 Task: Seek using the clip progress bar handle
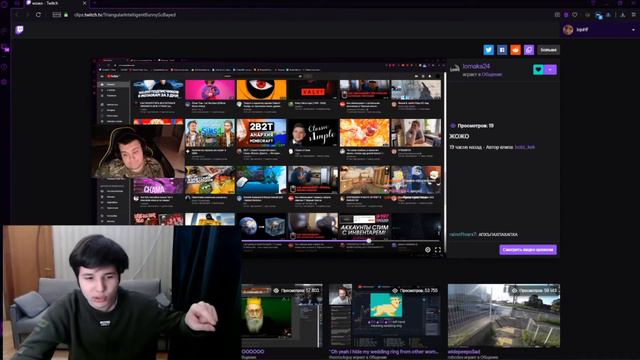tap(369, 241)
